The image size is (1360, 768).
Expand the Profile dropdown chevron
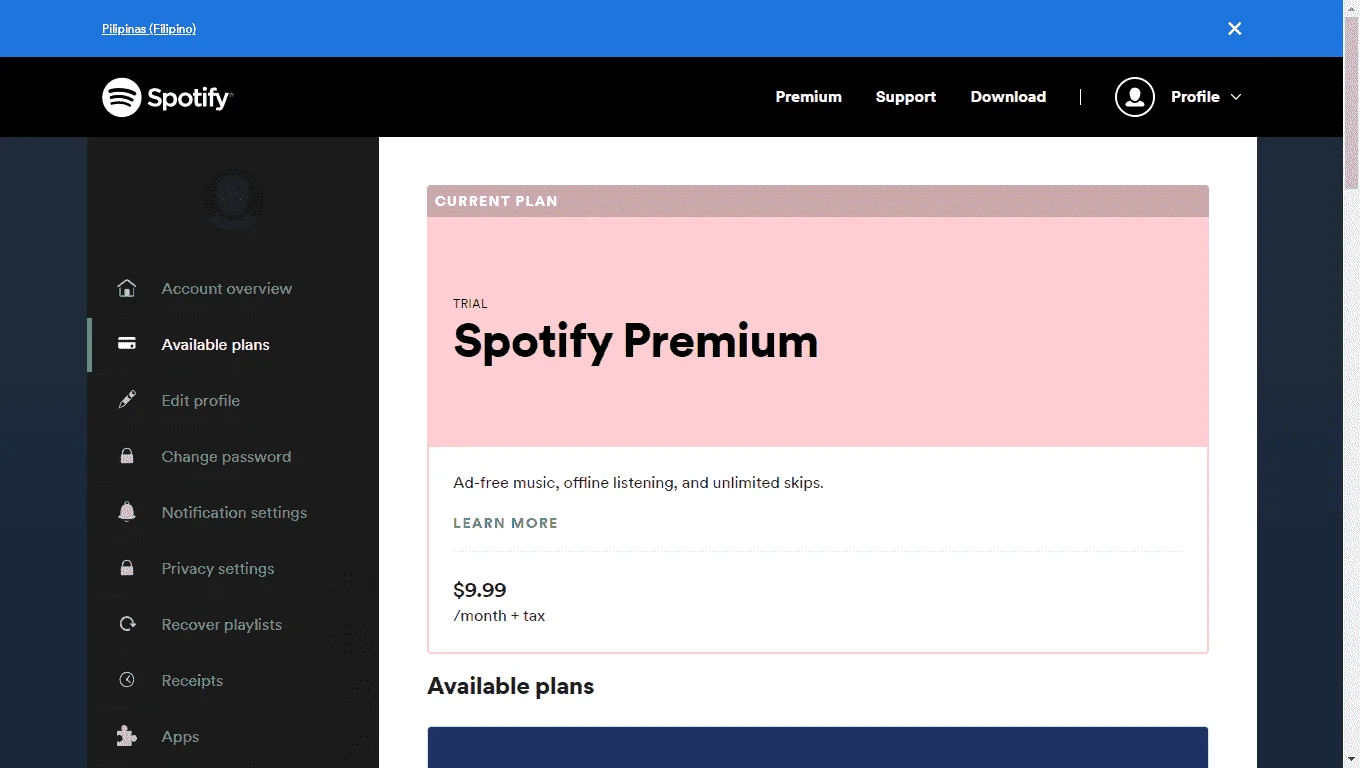1236,97
